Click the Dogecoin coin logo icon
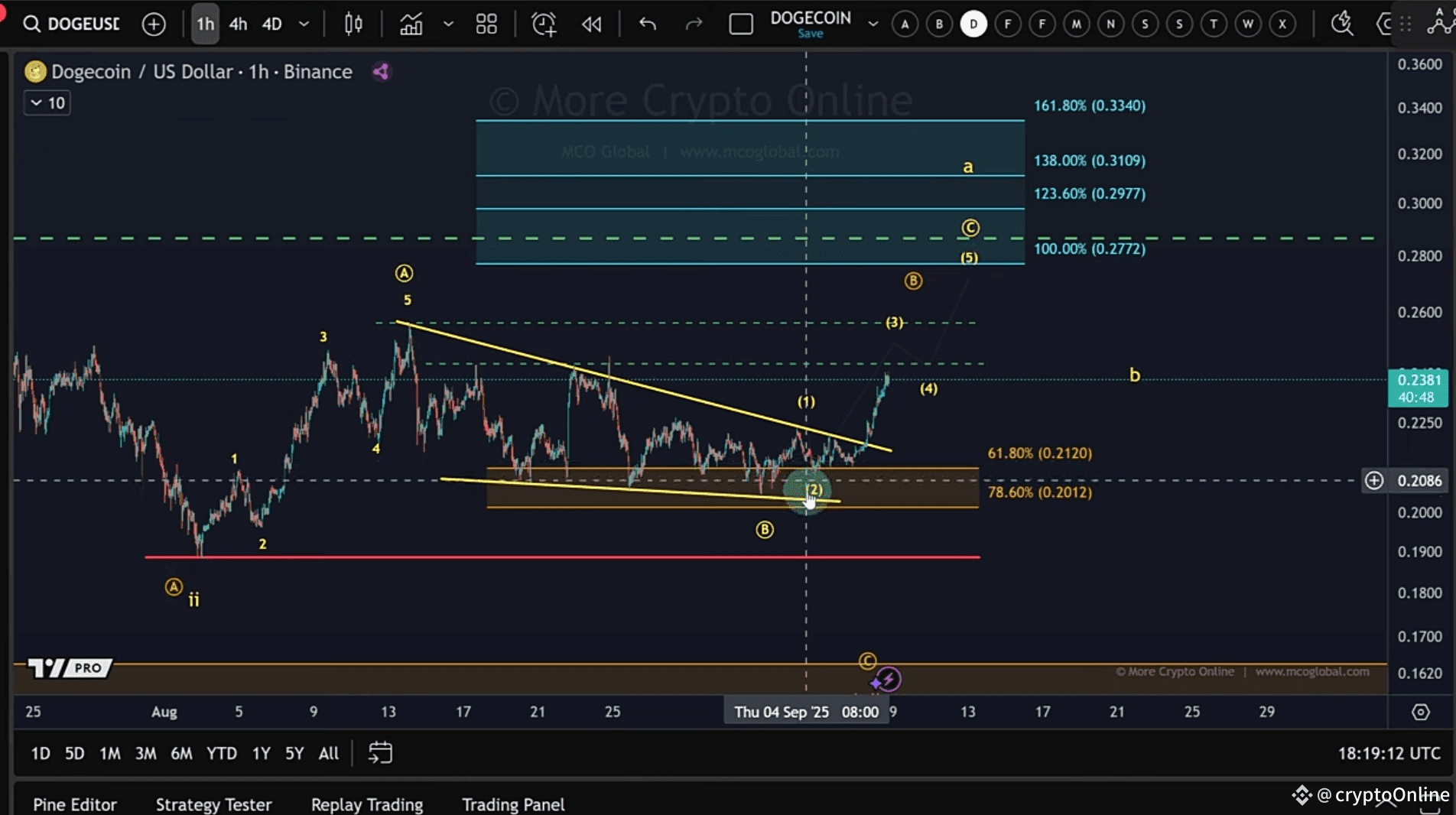Image resolution: width=1456 pixels, height=815 pixels. point(35,71)
